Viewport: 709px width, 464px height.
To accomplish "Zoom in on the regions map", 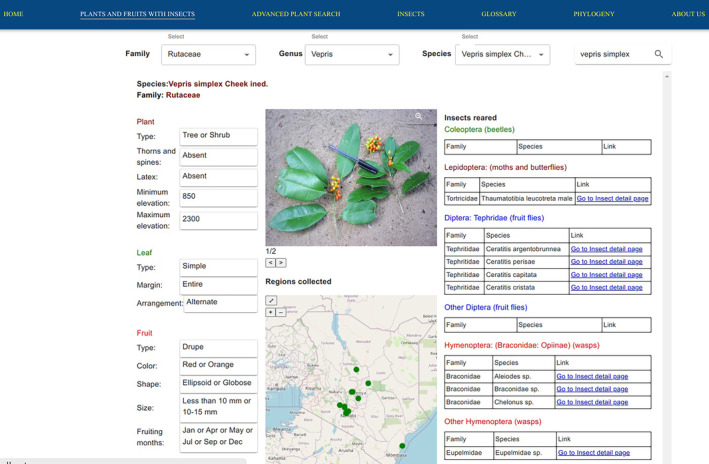I will 270,312.
